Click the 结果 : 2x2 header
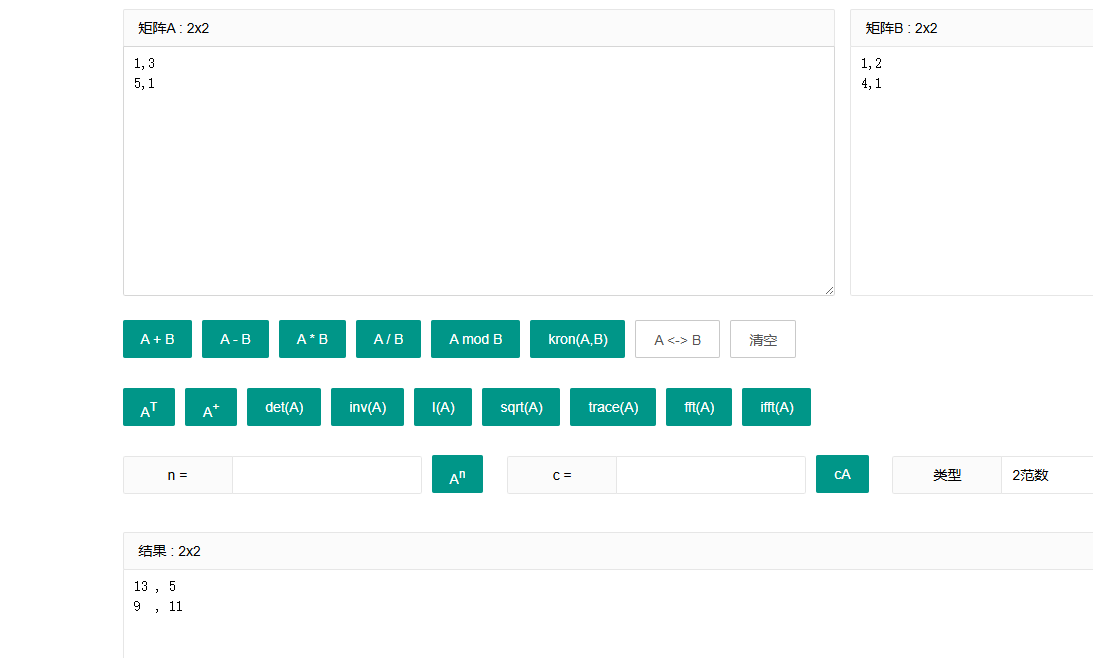The height and width of the screenshot is (658, 1093). [608, 551]
